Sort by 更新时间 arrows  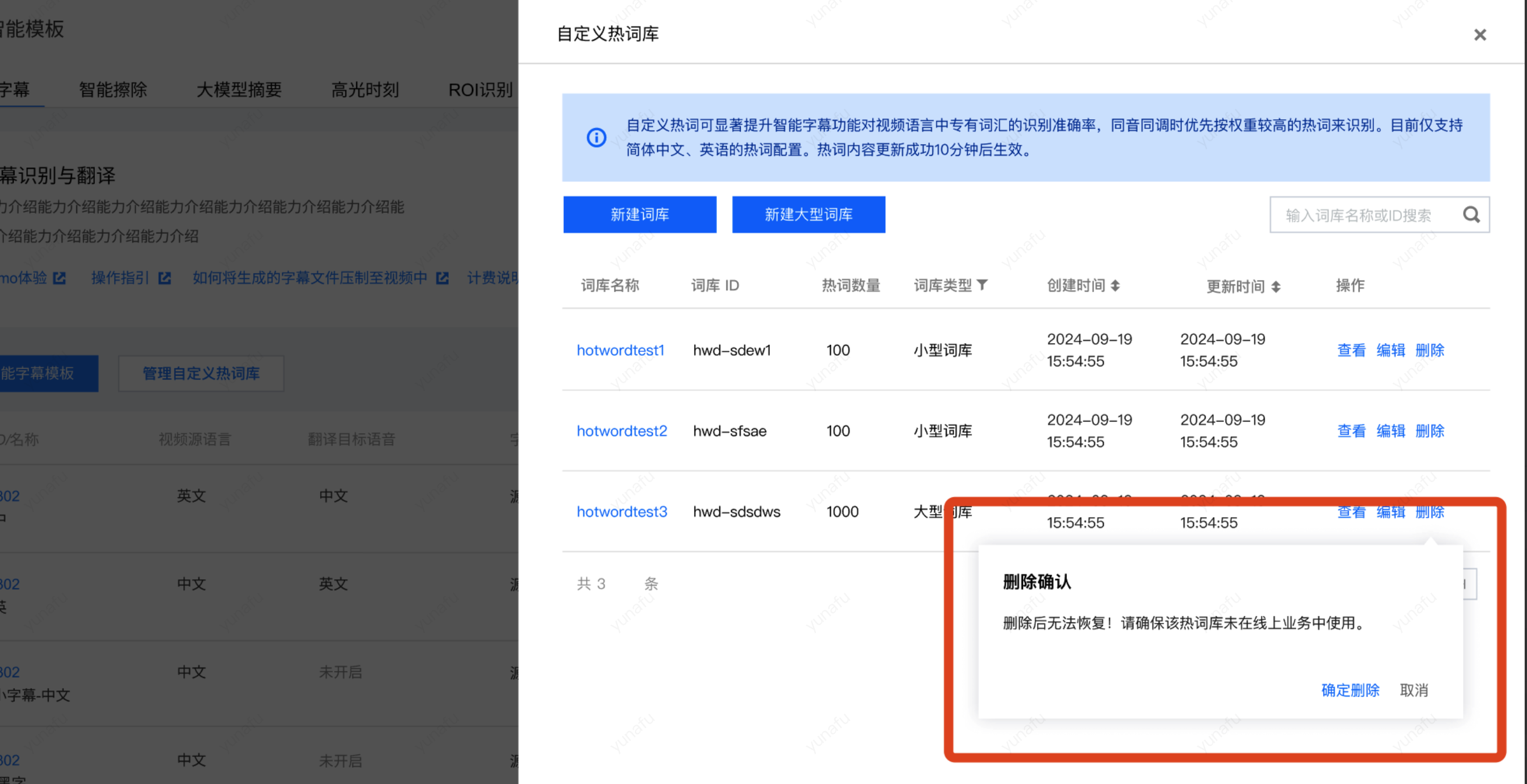tap(1276, 287)
